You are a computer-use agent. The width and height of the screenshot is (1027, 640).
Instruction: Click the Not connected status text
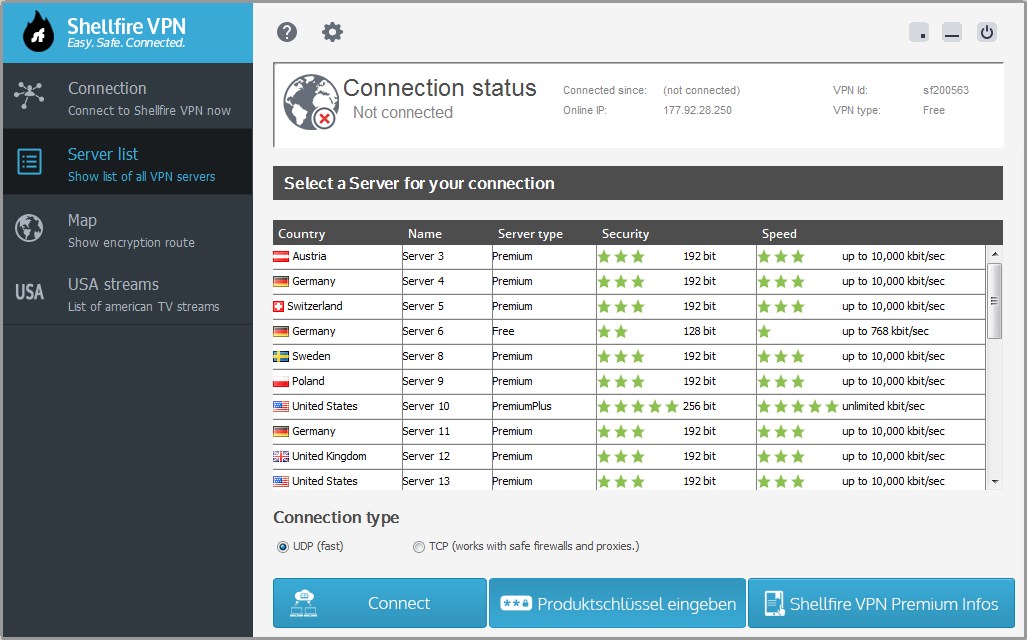point(403,113)
